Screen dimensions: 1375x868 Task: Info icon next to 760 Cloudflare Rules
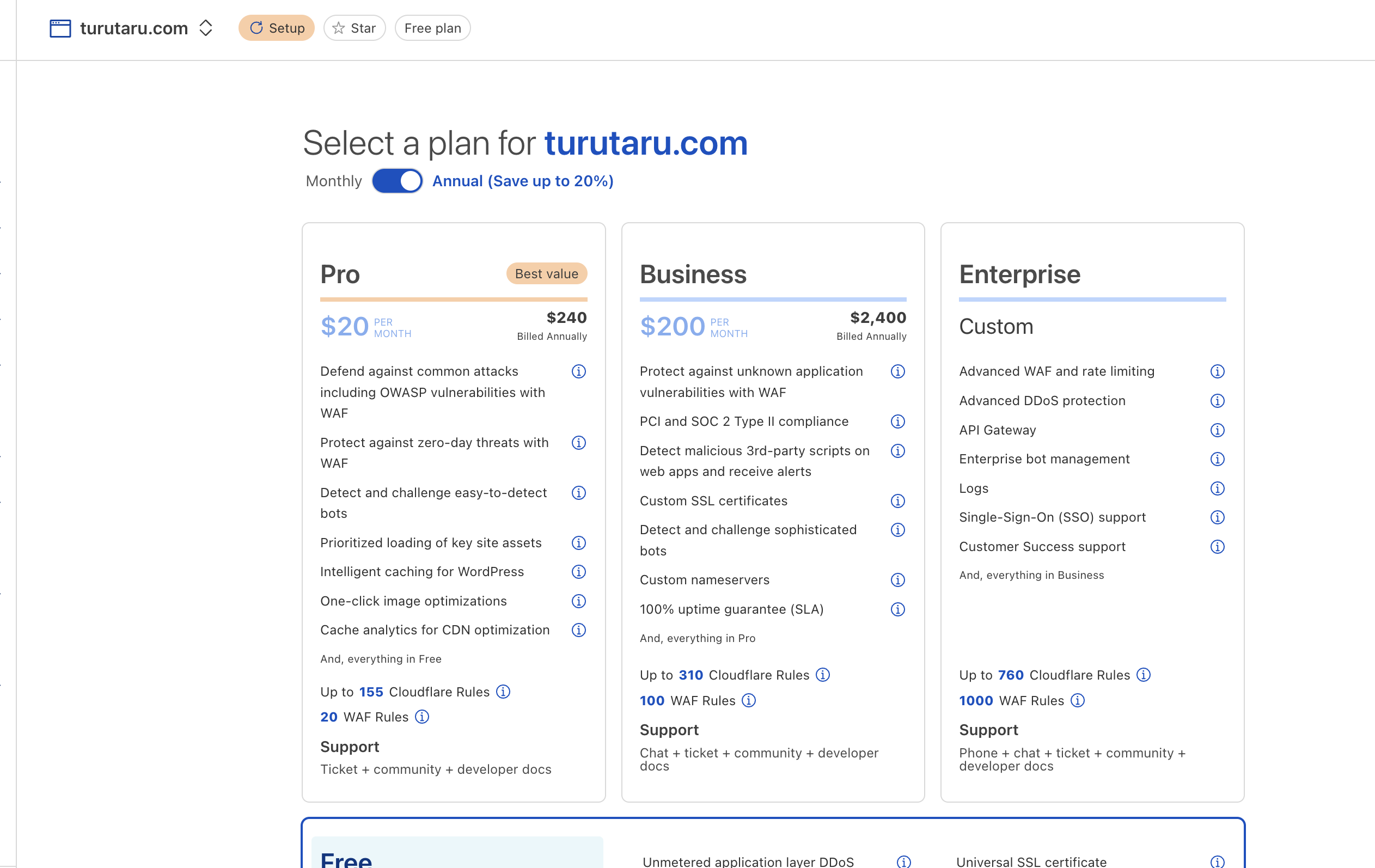[x=1143, y=676]
